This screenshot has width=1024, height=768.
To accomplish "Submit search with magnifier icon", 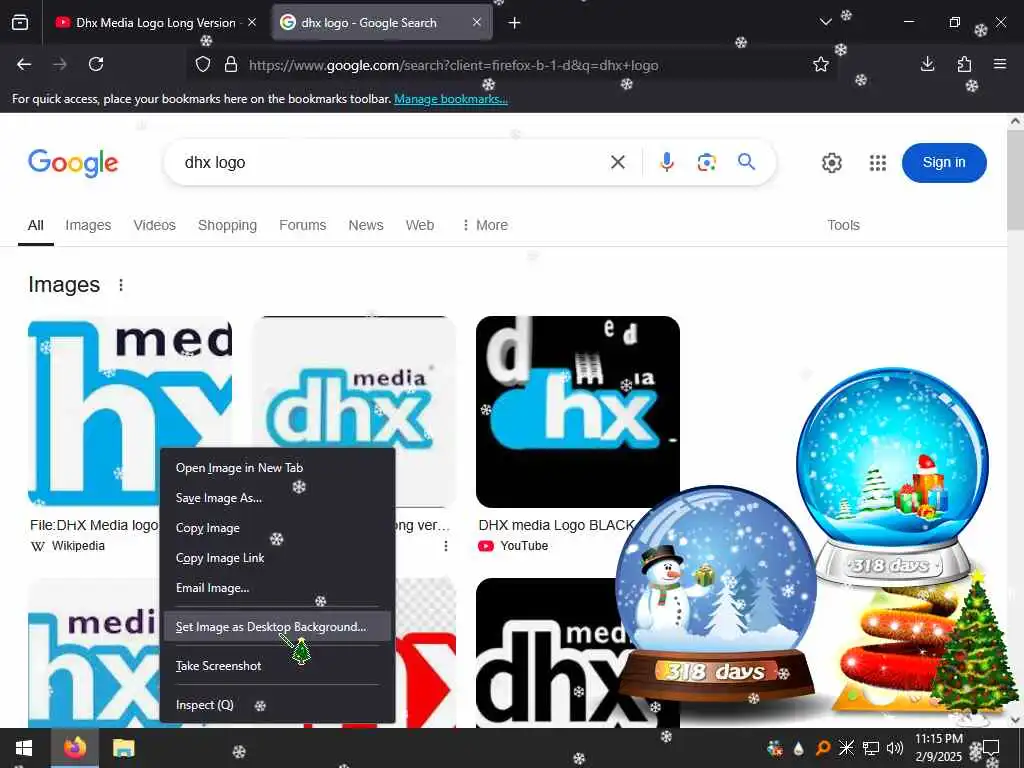I will [746, 162].
